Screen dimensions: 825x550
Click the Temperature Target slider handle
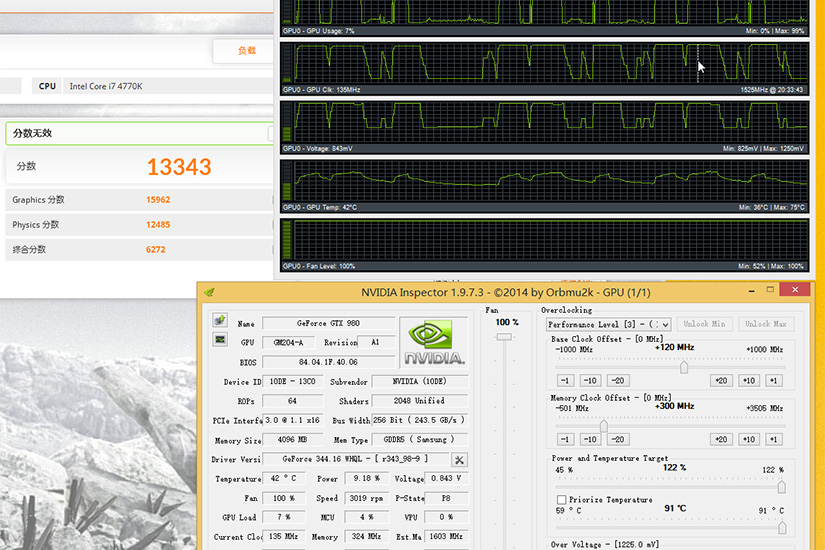[782, 527]
